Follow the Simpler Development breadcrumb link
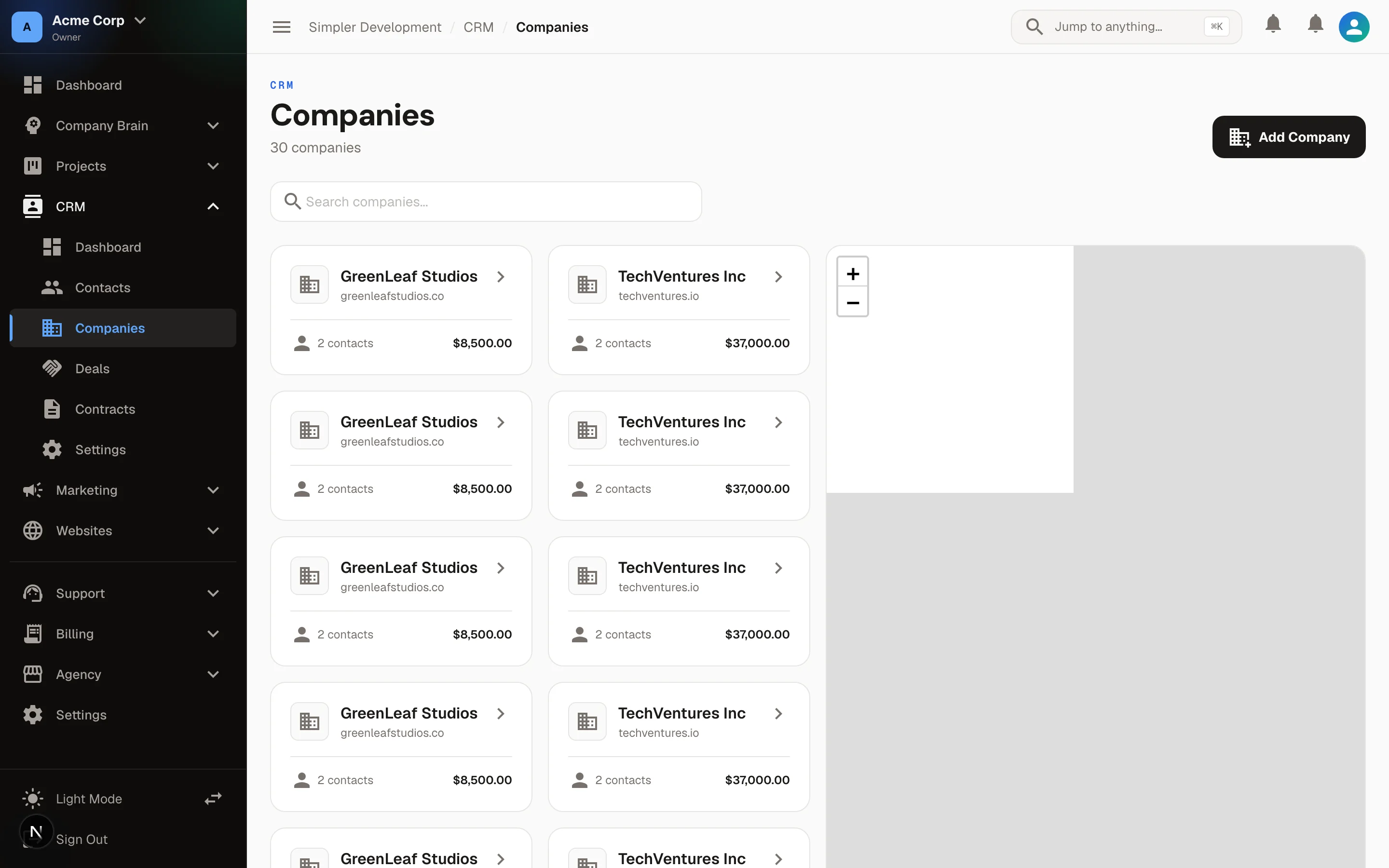Viewport: 1389px width, 868px height. click(x=375, y=27)
